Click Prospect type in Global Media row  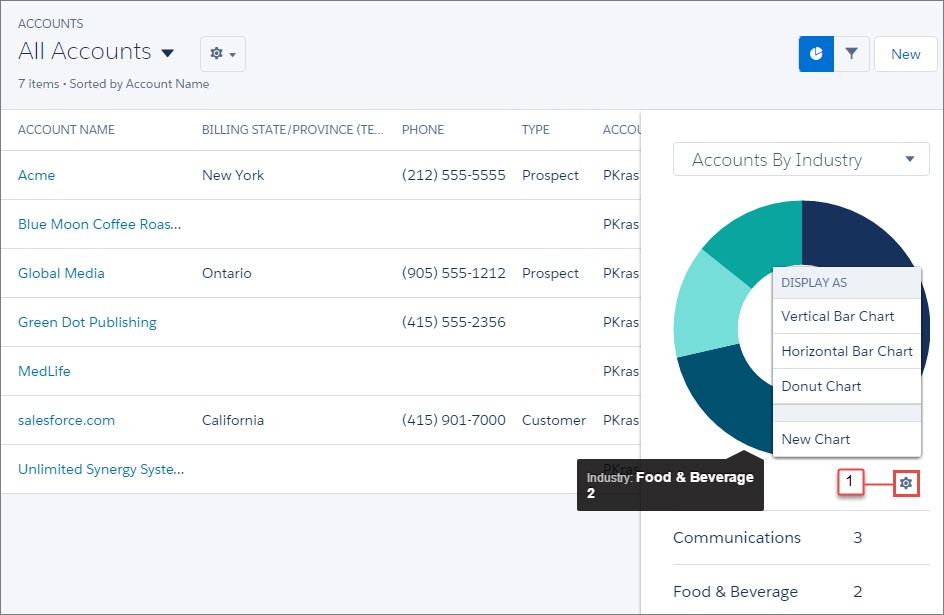click(550, 273)
